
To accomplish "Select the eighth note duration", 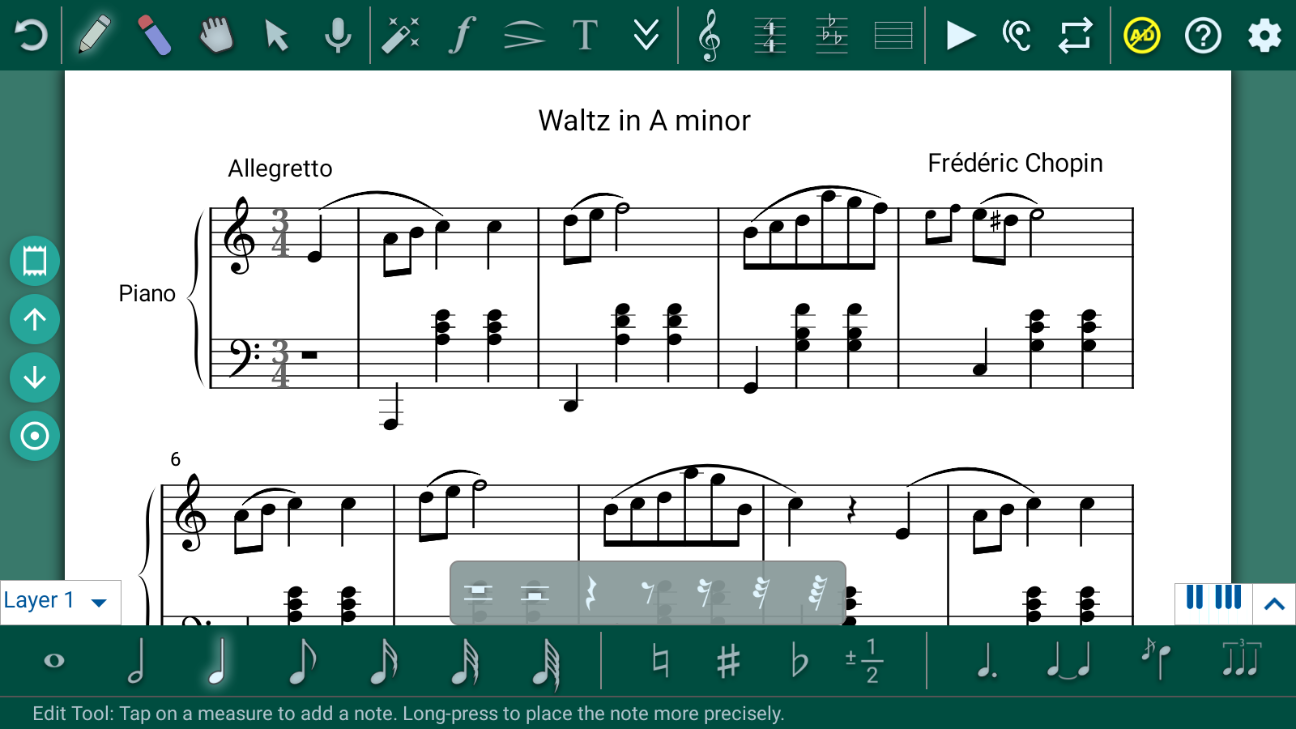I will point(301,661).
